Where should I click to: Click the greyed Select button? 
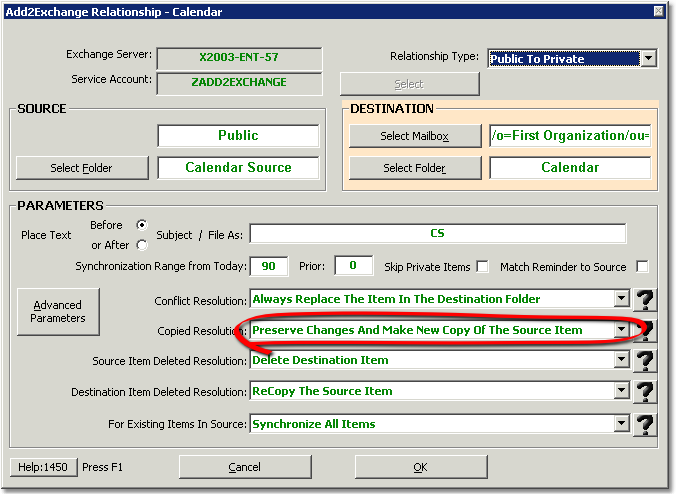click(x=410, y=84)
